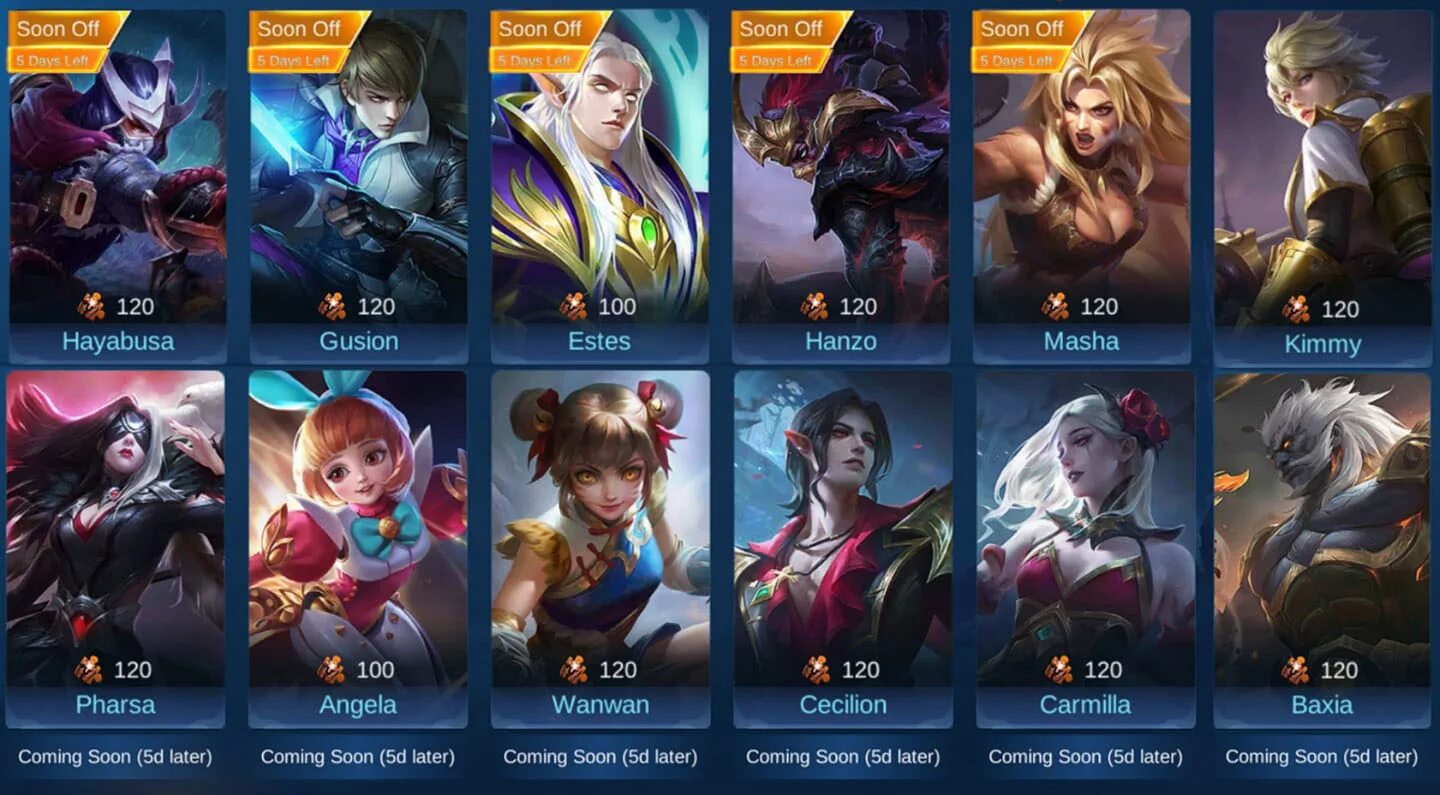Click the ticket icon on Cecilion card
The image size is (1440, 795).
(x=816, y=669)
